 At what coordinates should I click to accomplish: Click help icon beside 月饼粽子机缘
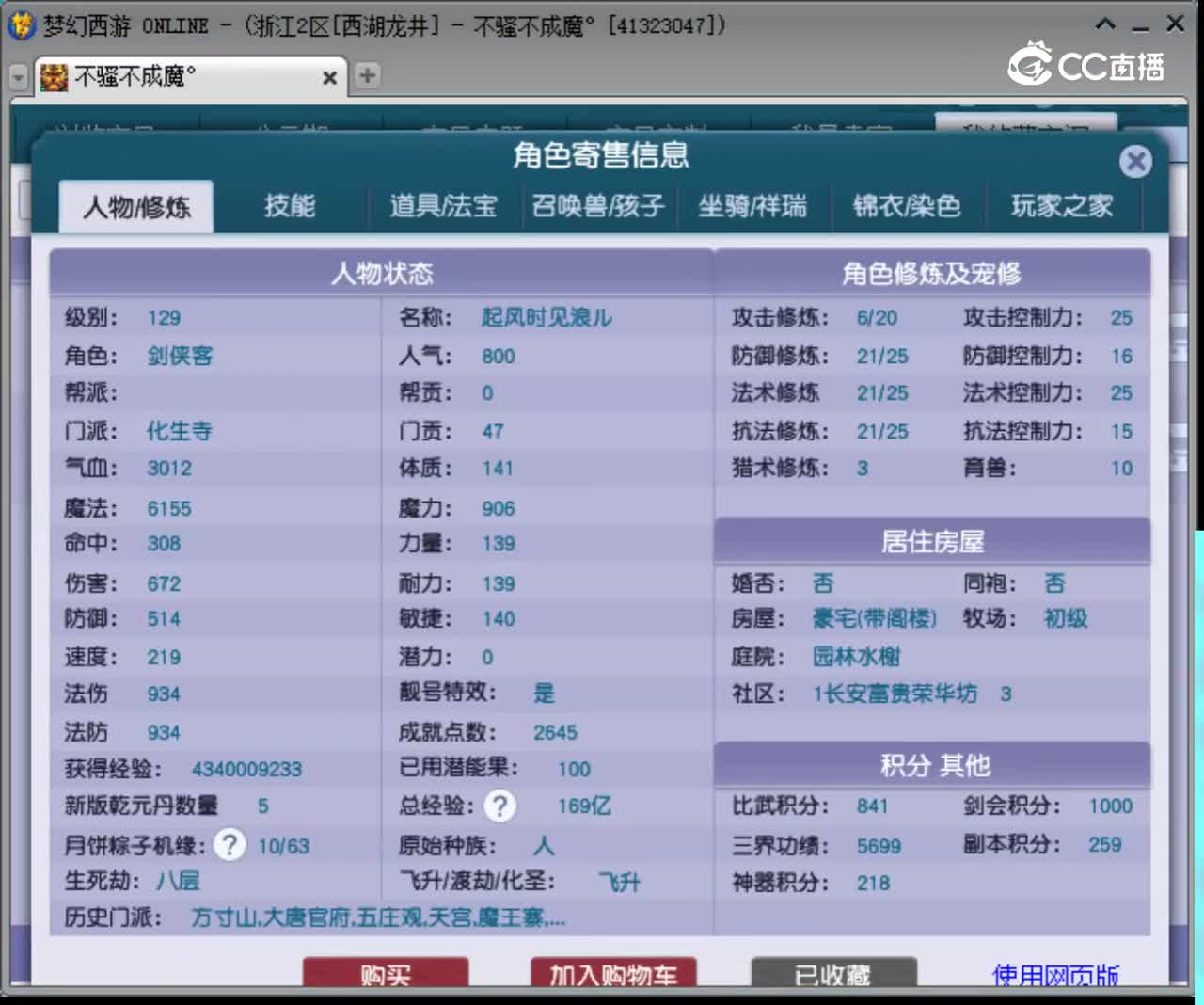pos(230,844)
